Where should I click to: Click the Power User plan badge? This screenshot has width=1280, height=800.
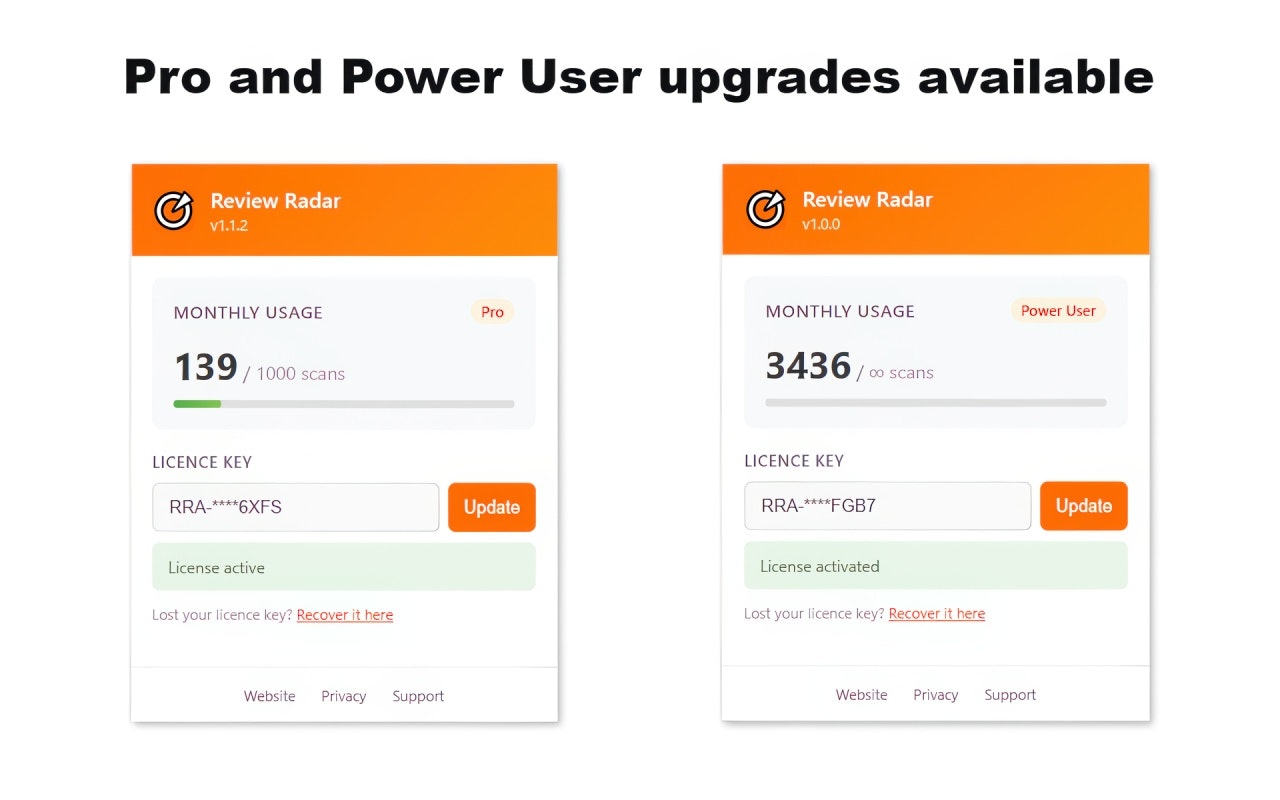1058,310
